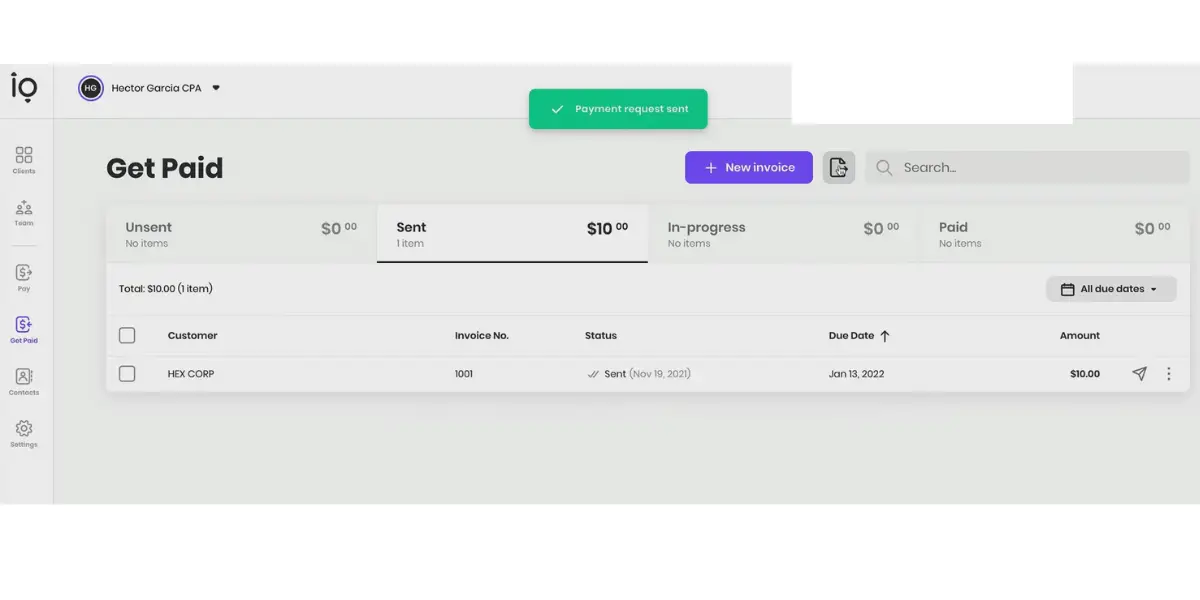The image size is (1200, 600).
Task: Open the HEX CORP customer entry
Action: pyautogui.click(x=191, y=374)
